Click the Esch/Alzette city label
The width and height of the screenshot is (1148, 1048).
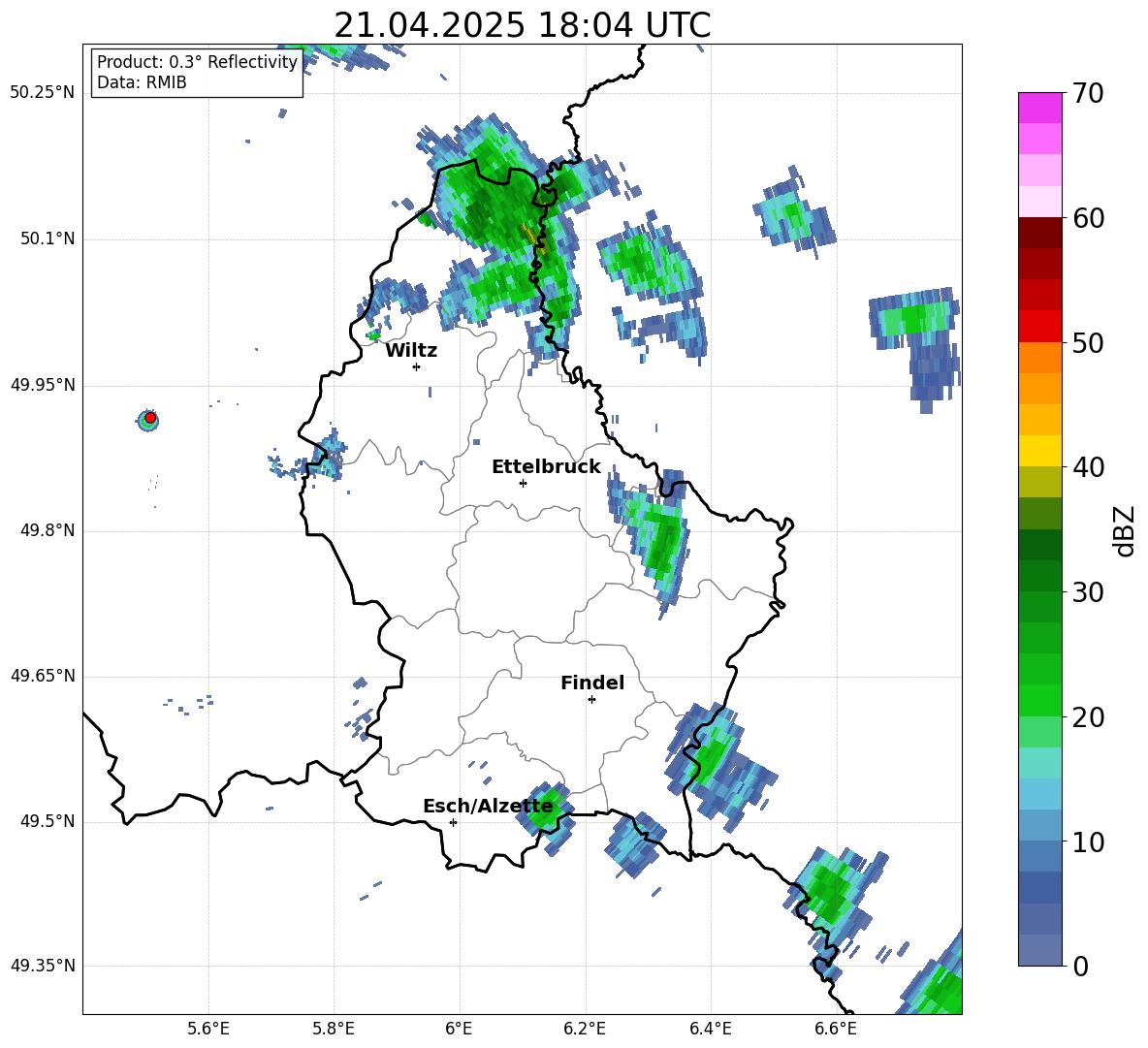(x=488, y=806)
